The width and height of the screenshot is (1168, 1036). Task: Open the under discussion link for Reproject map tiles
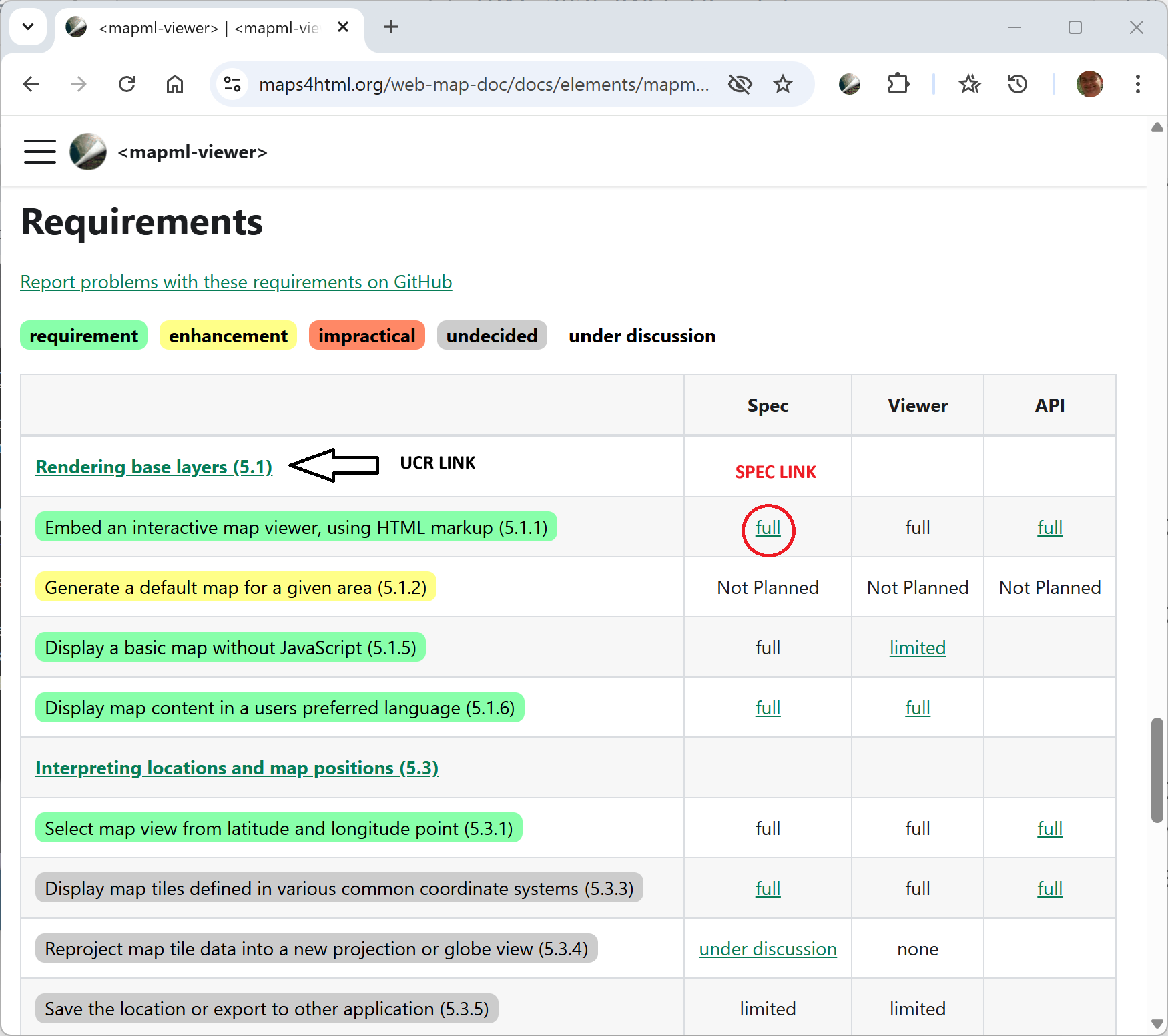pos(768,949)
